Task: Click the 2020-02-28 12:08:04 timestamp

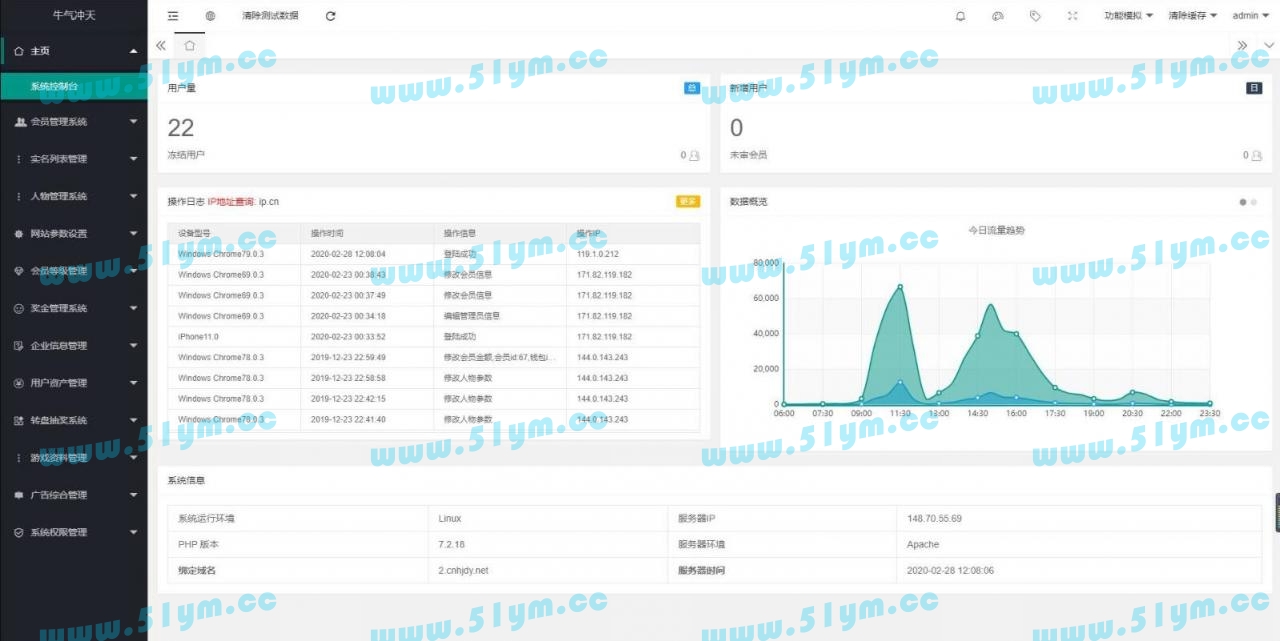Action: pyautogui.click(x=348, y=254)
